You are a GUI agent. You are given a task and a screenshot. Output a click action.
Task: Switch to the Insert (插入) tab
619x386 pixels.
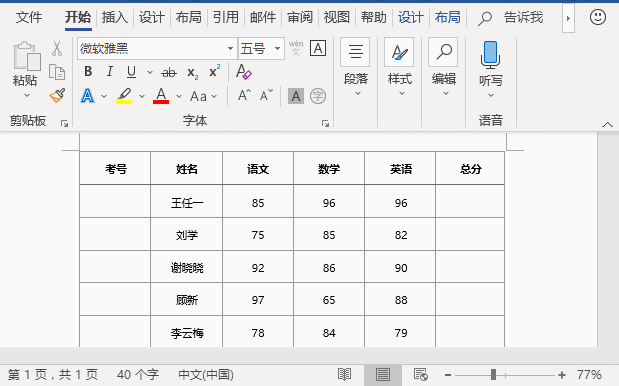pos(114,17)
